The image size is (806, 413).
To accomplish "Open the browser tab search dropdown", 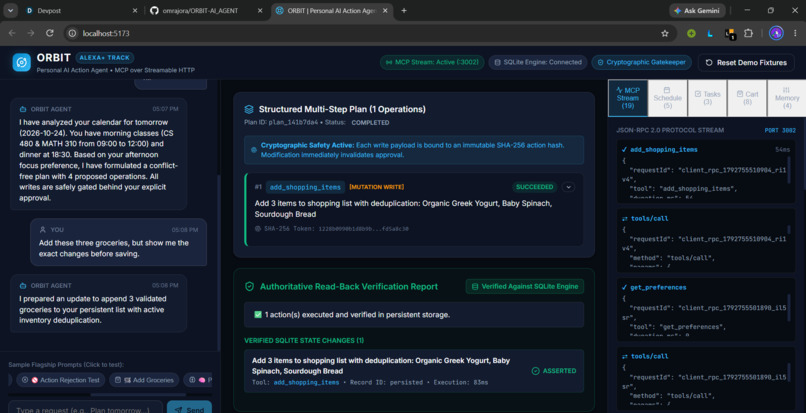I will pos(10,10).
